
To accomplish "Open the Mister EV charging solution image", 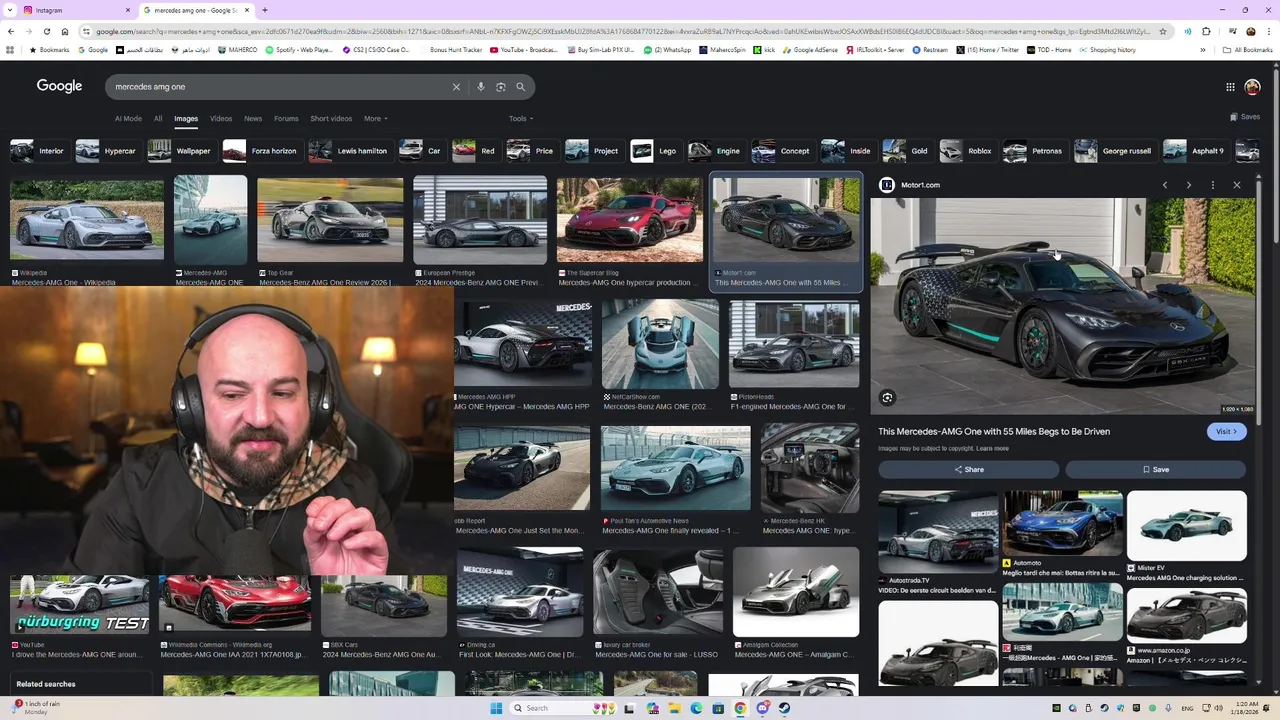I will point(1186,526).
